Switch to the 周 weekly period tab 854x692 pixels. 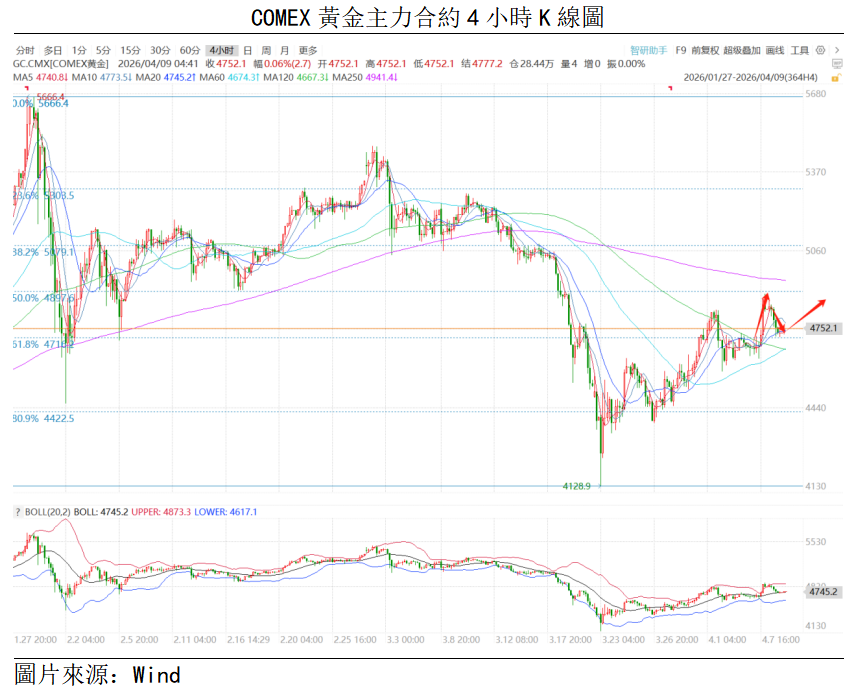coord(266,50)
